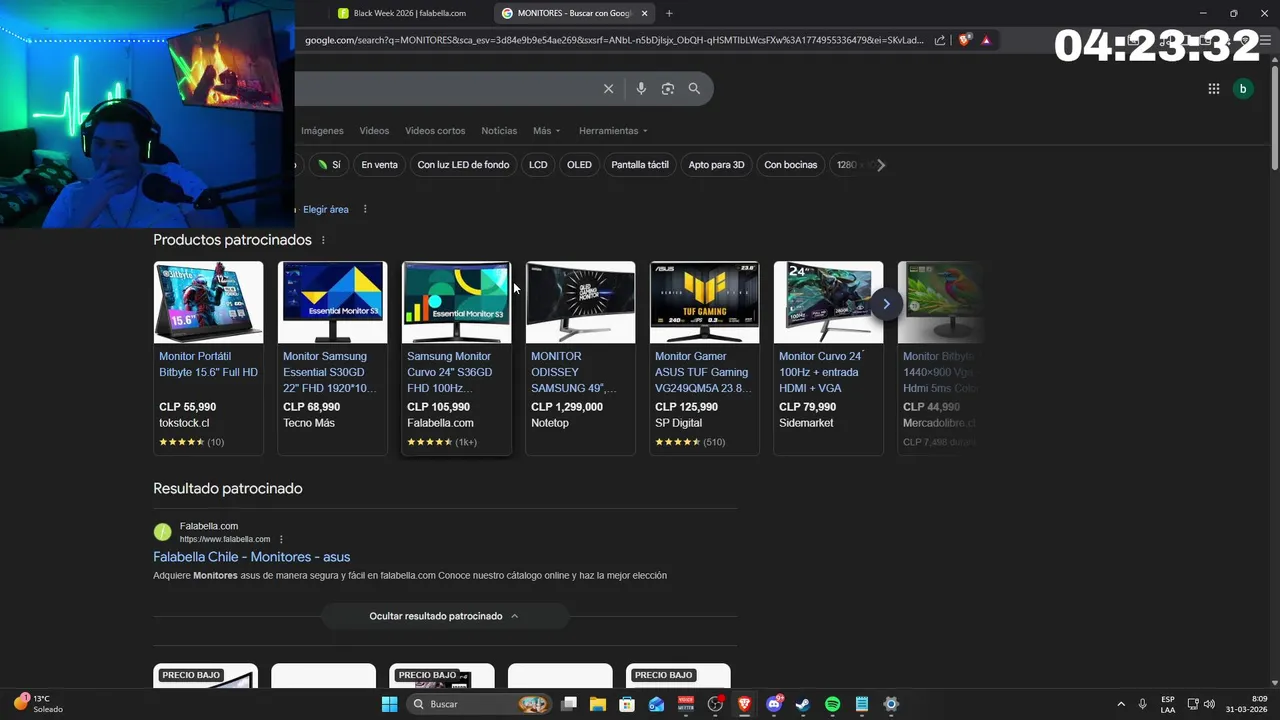Image resolution: width=1280 pixels, height=720 pixels.
Task: Toggle the 'Apto para 3D' filter chip
Action: [716, 165]
